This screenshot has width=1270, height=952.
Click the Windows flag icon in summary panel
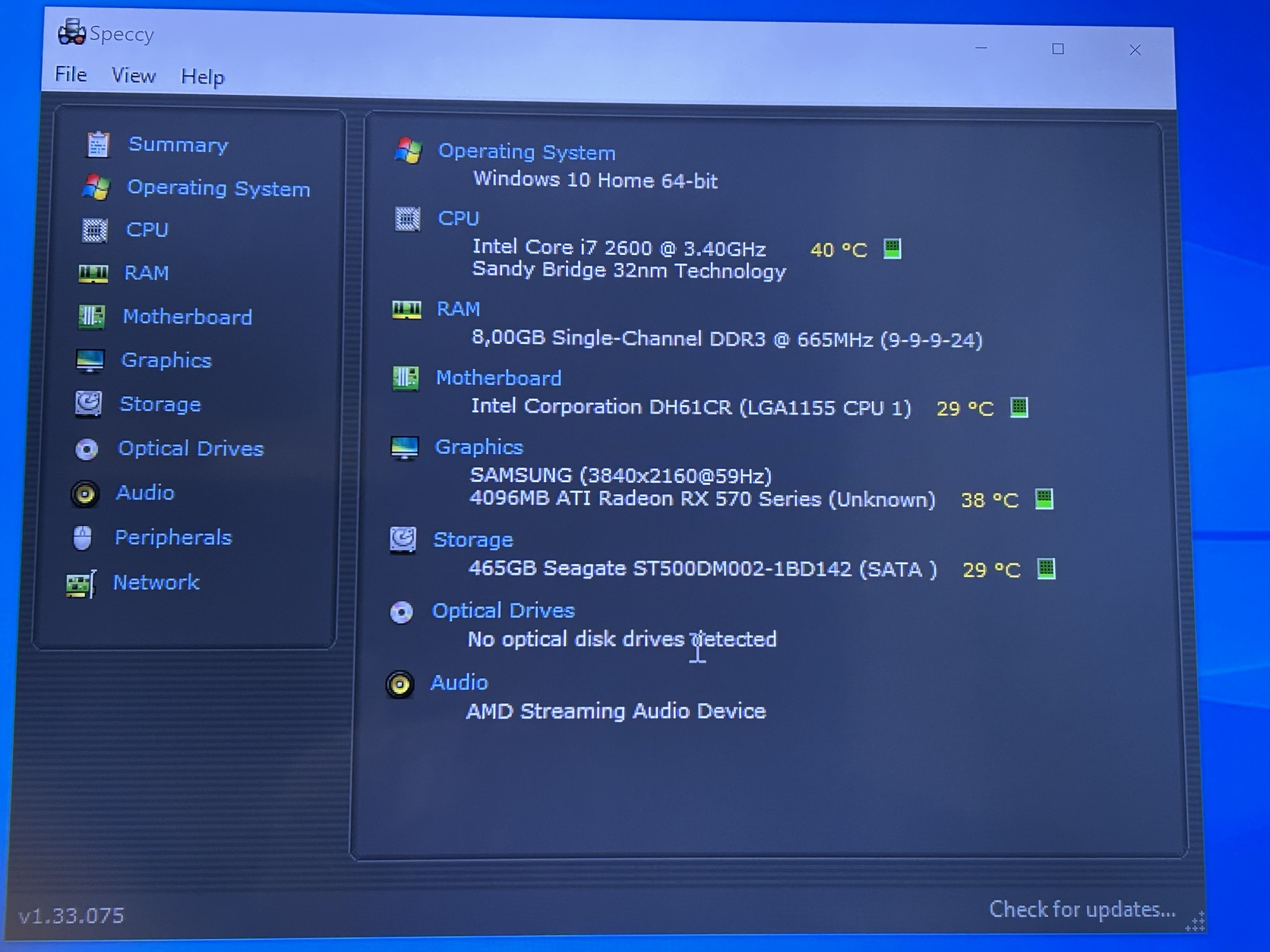(409, 150)
